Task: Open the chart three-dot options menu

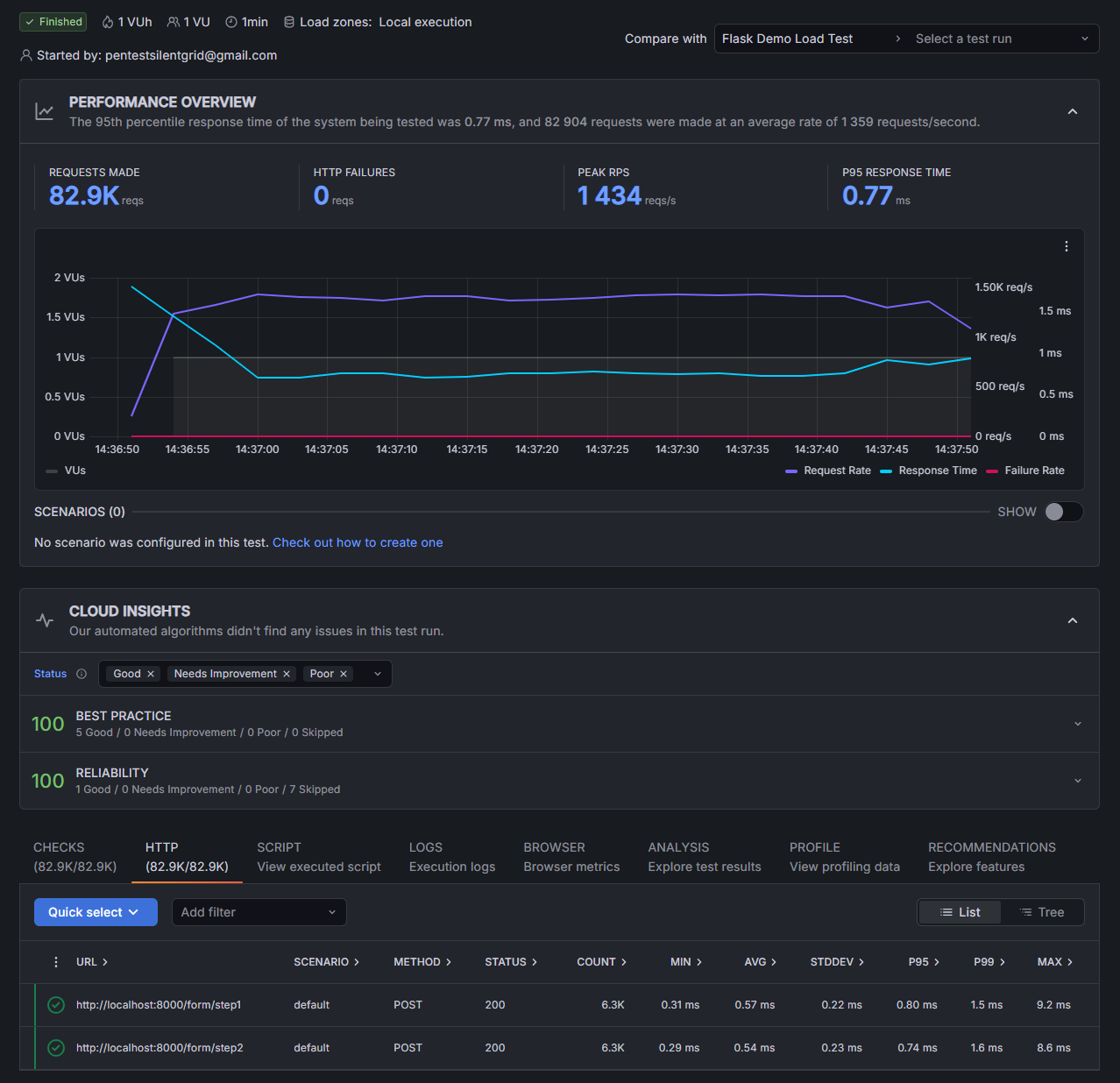Action: [x=1066, y=246]
